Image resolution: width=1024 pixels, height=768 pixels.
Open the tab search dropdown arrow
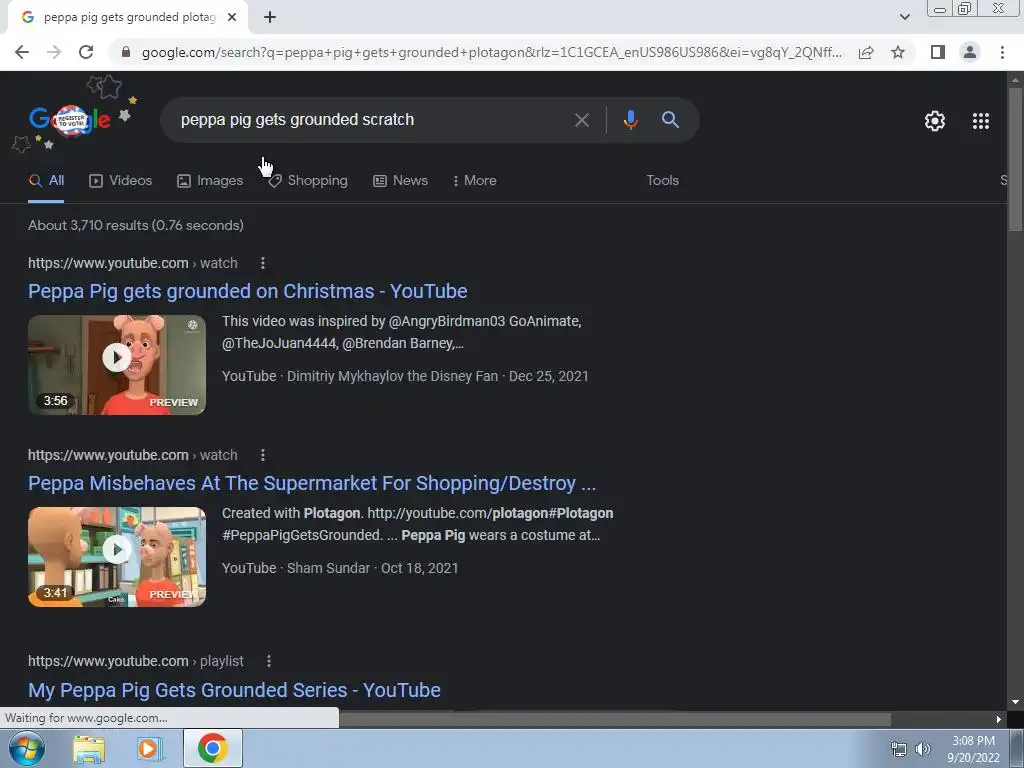904,17
